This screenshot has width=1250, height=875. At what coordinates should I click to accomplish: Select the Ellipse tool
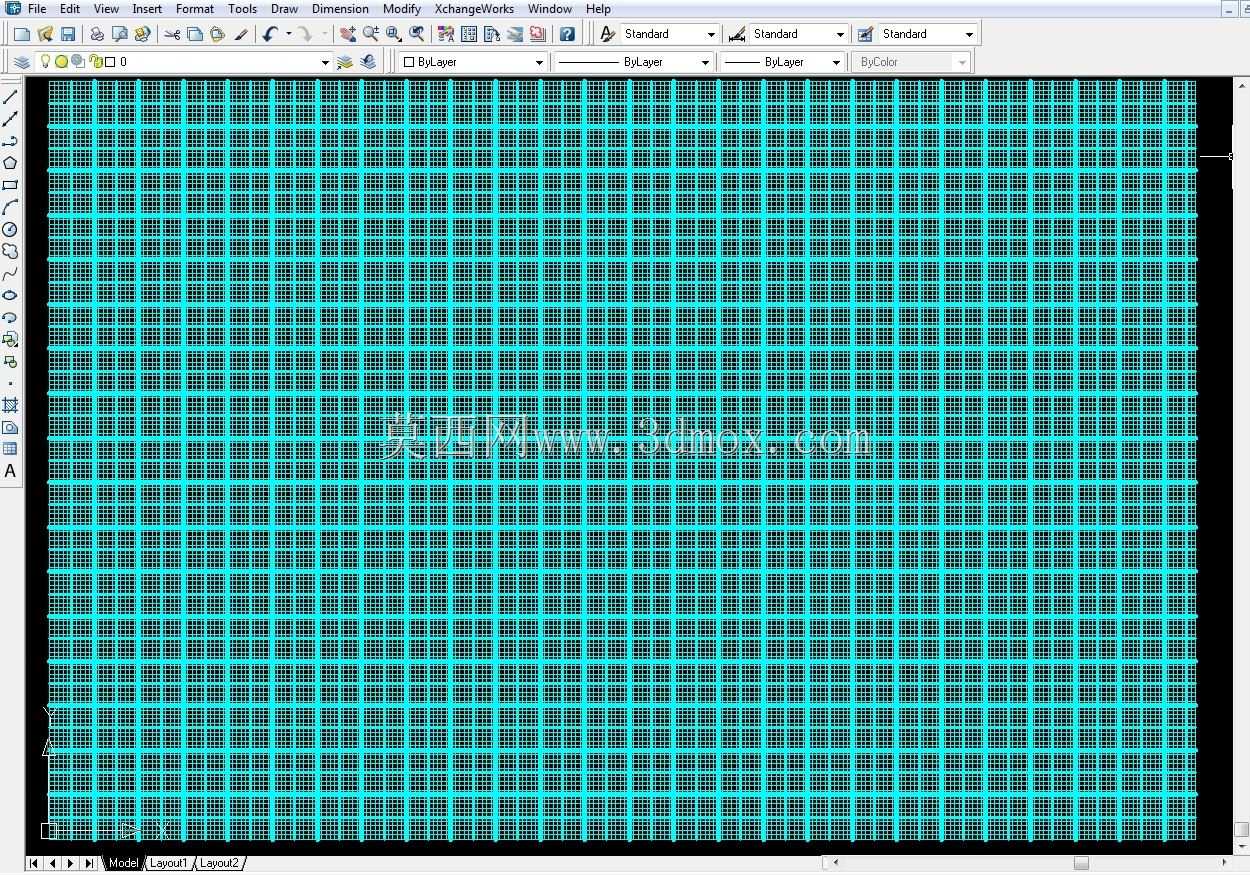click(10, 295)
